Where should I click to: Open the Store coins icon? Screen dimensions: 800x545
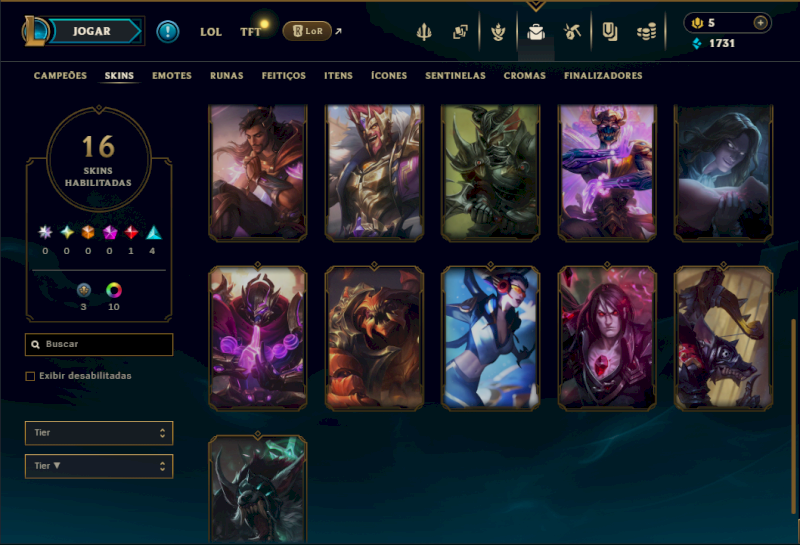click(x=646, y=33)
